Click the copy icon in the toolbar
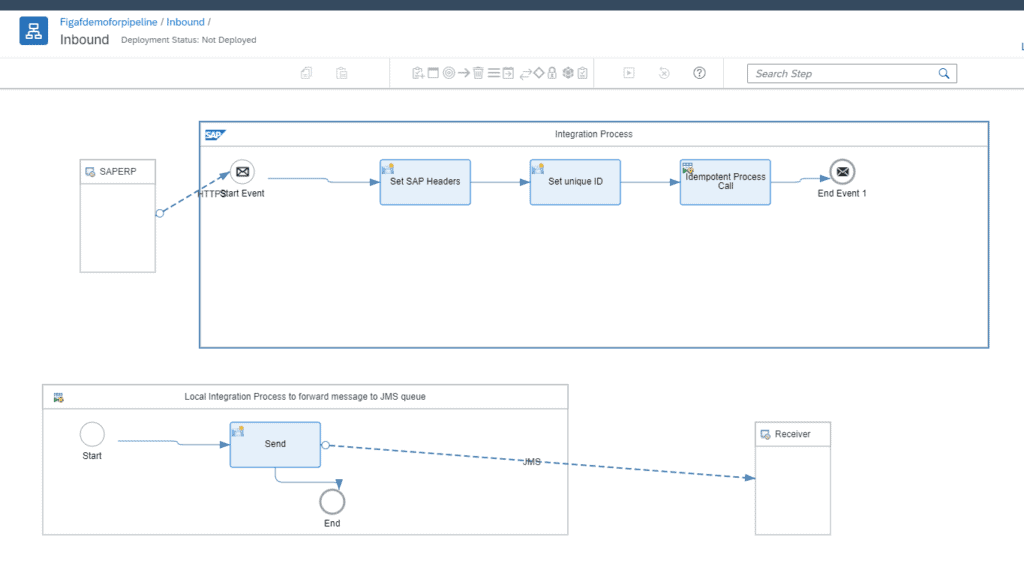The height and width of the screenshot is (582, 1024). pos(306,73)
